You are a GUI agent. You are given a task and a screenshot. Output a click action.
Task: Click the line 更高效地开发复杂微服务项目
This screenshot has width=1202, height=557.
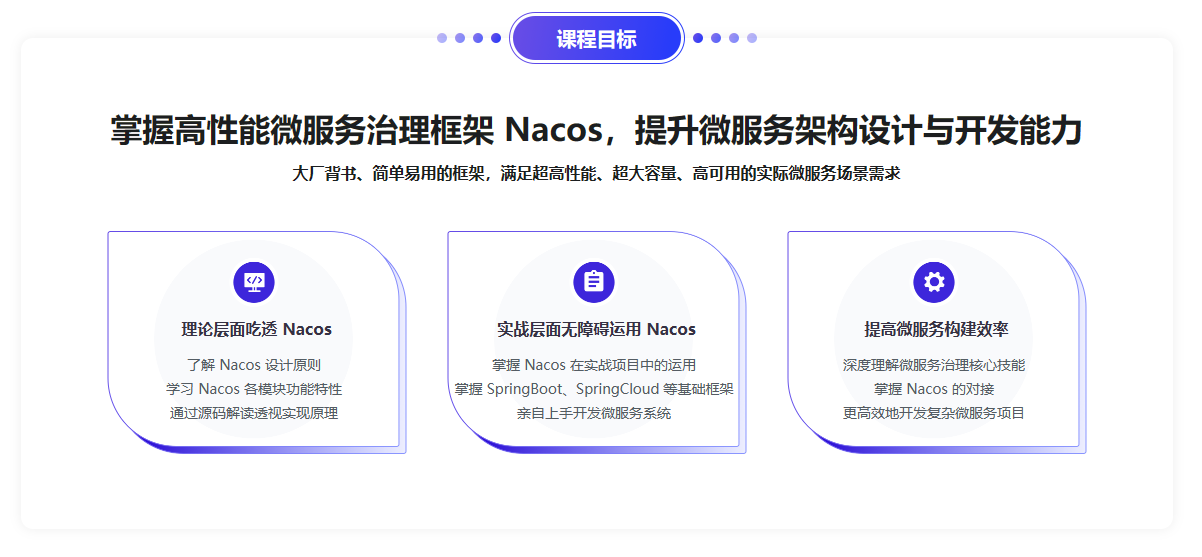click(934, 413)
